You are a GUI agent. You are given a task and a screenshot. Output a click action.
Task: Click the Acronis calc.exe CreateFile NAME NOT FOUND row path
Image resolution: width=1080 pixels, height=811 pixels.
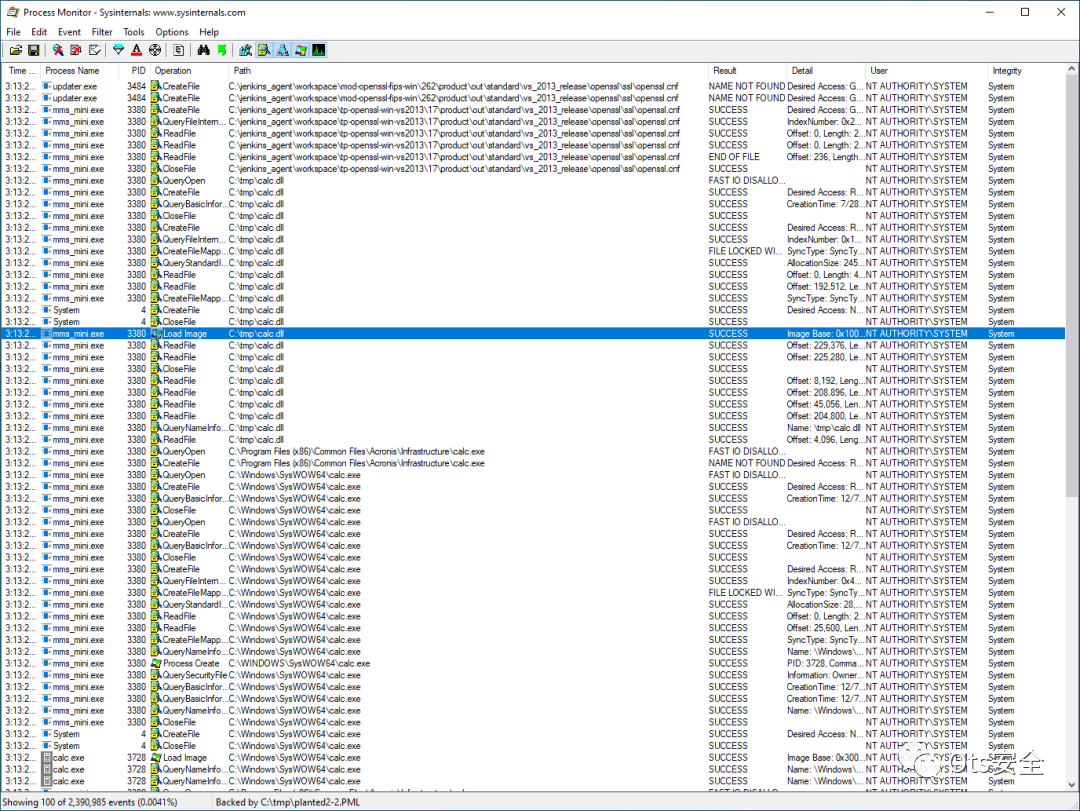pos(357,463)
